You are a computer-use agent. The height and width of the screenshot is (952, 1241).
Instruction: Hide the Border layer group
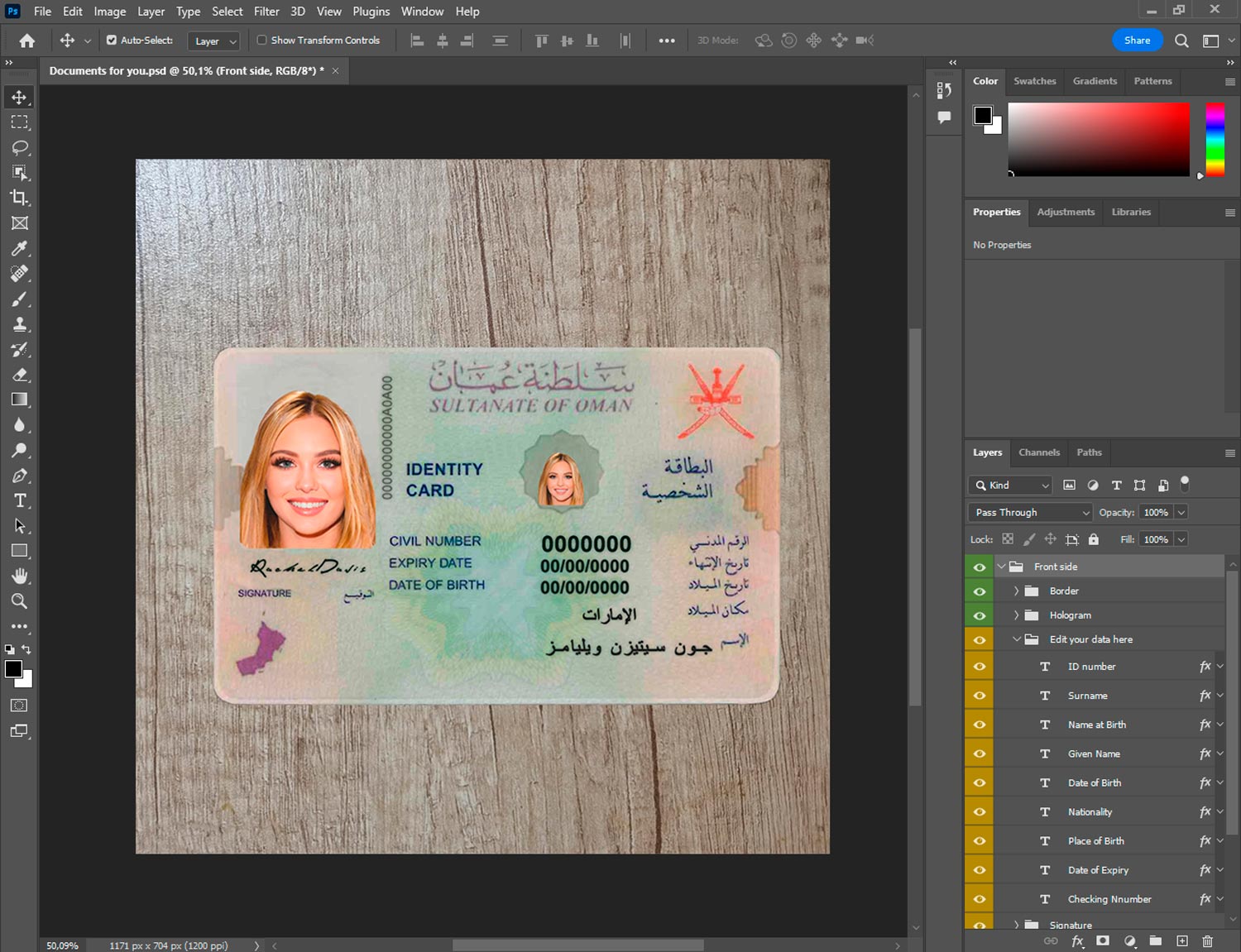pos(980,591)
